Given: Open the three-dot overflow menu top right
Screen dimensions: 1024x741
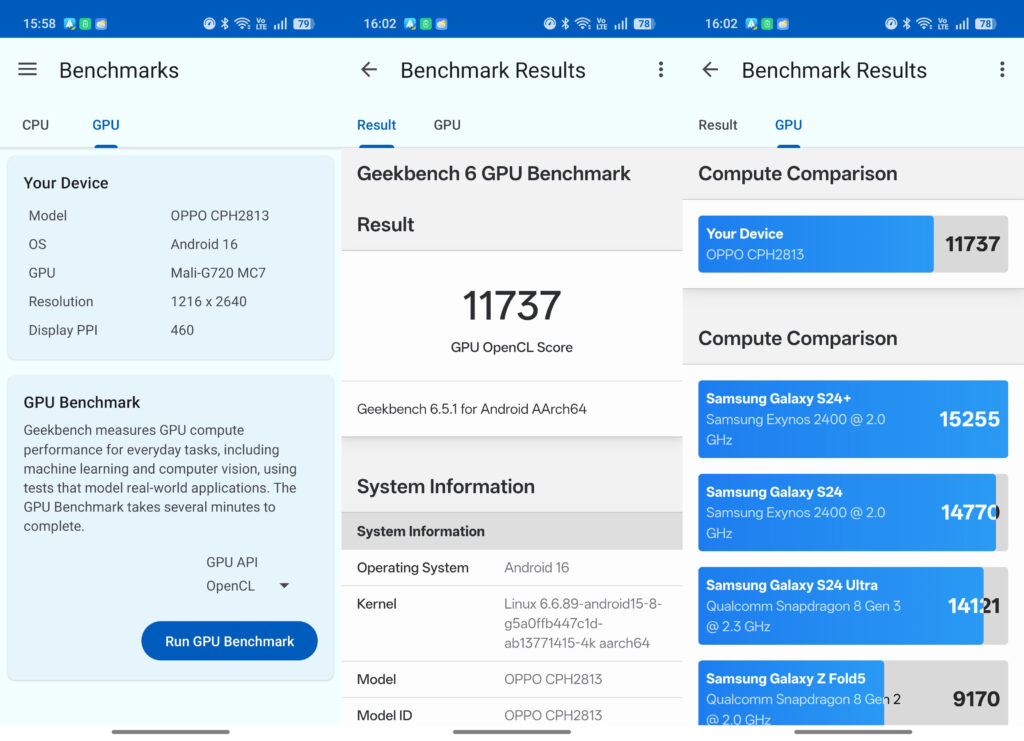Looking at the screenshot, I should click(x=661, y=69).
